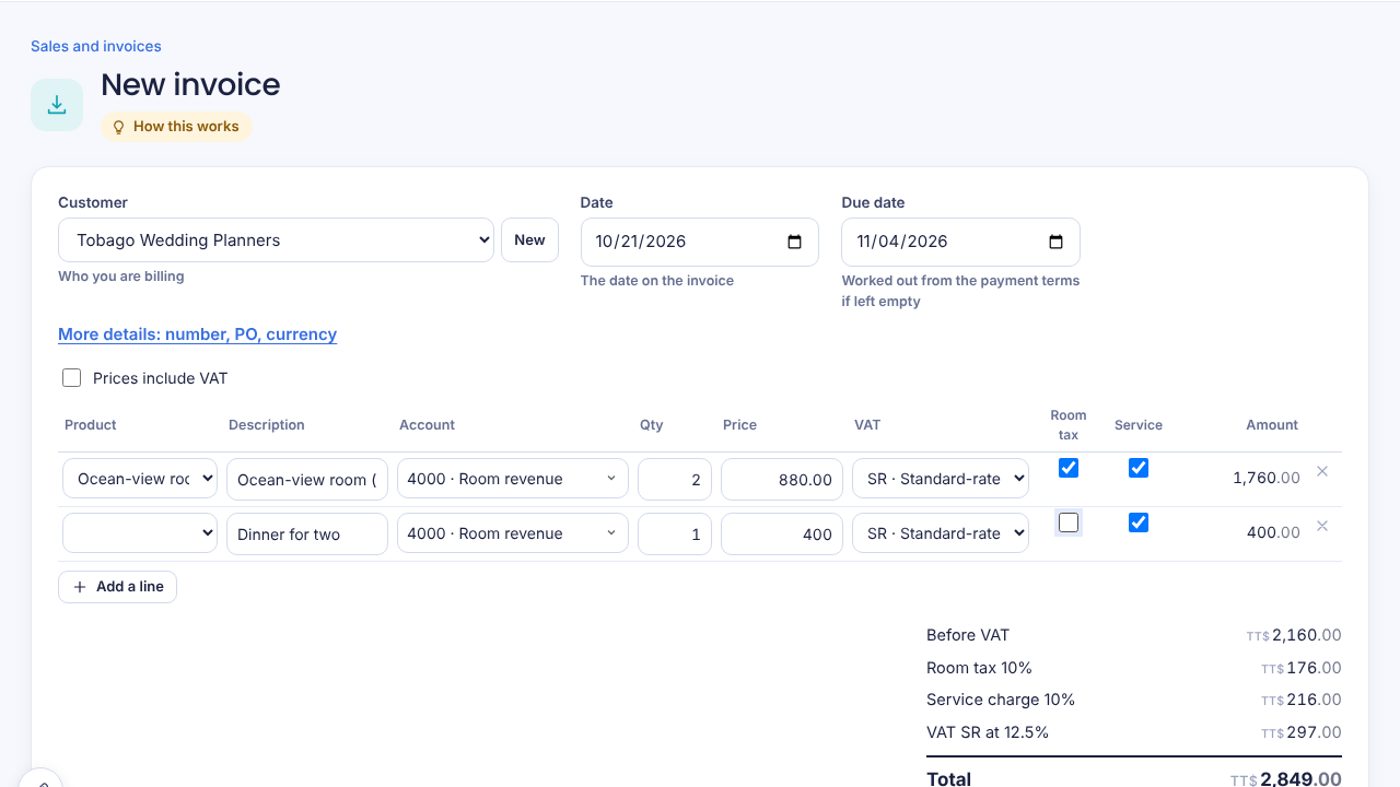Click the Description field reading Dinner for two
The height and width of the screenshot is (787, 1400).
pyautogui.click(x=307, y=534)
